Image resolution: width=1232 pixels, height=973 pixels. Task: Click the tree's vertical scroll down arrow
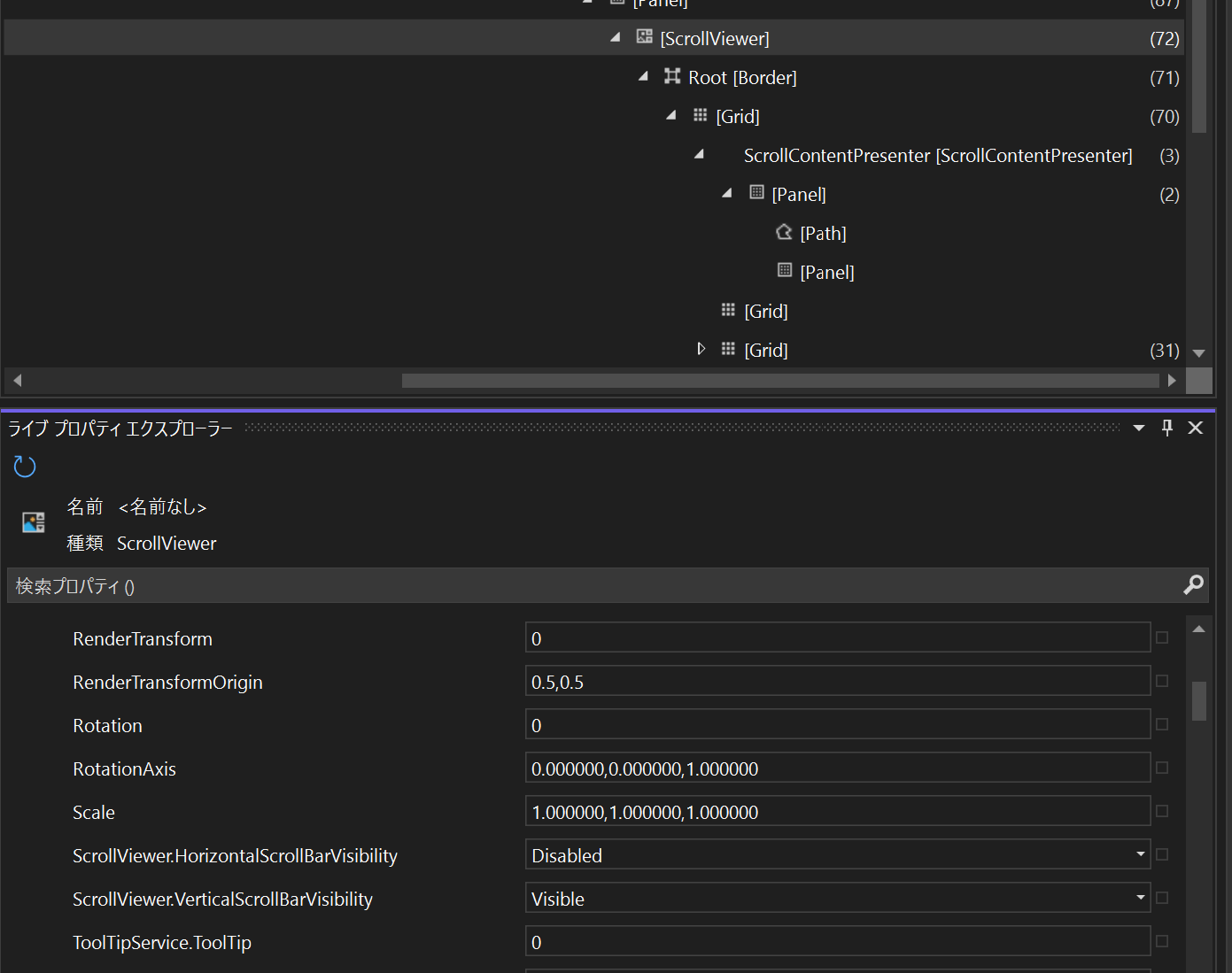tap(1199, 353)
